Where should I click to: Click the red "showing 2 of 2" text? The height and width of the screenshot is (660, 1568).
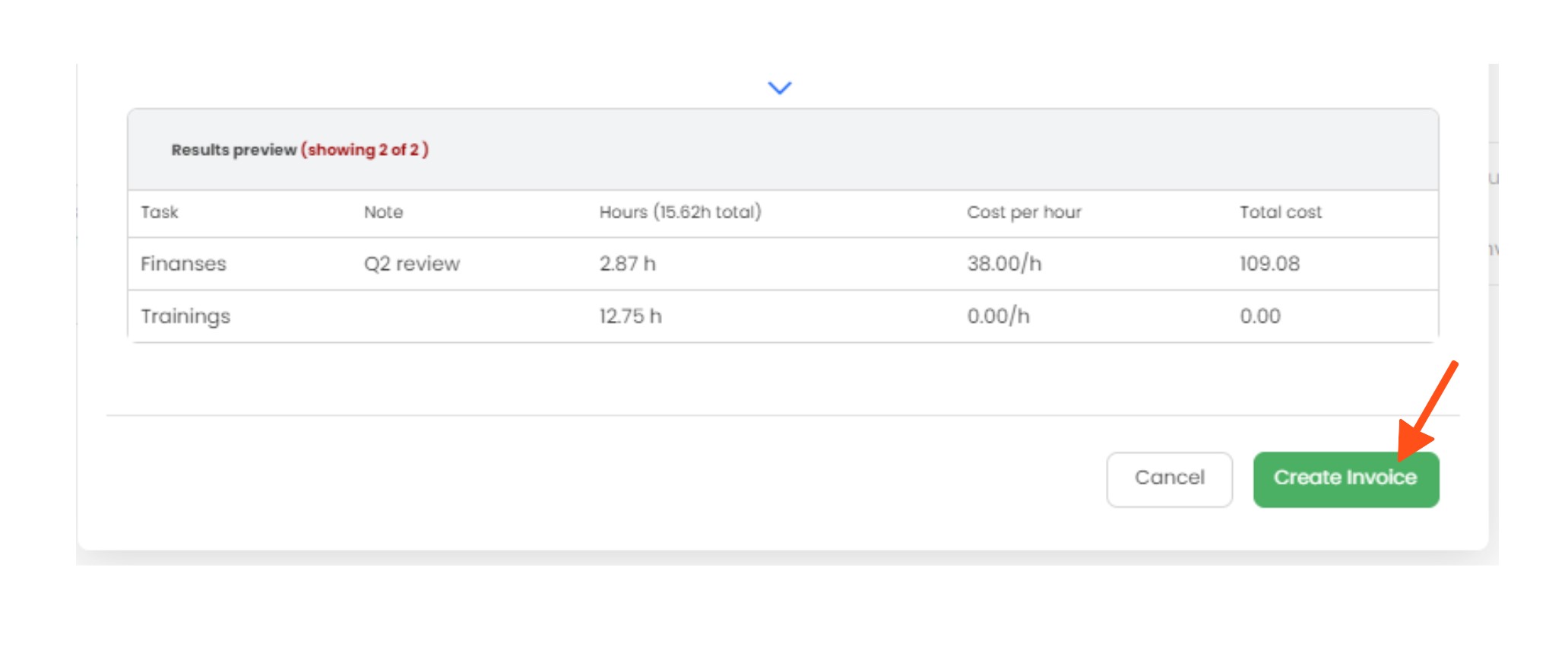click(x=365, y=150)
